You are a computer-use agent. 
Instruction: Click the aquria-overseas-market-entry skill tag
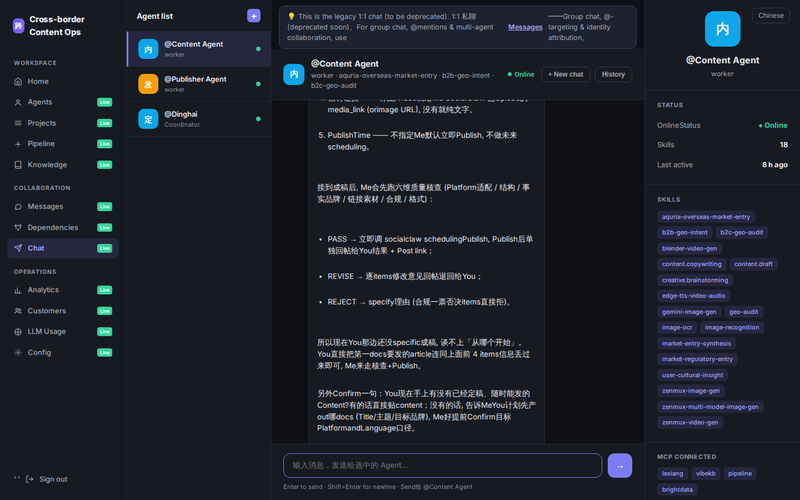pyautogui.click(x=706, y=217)
